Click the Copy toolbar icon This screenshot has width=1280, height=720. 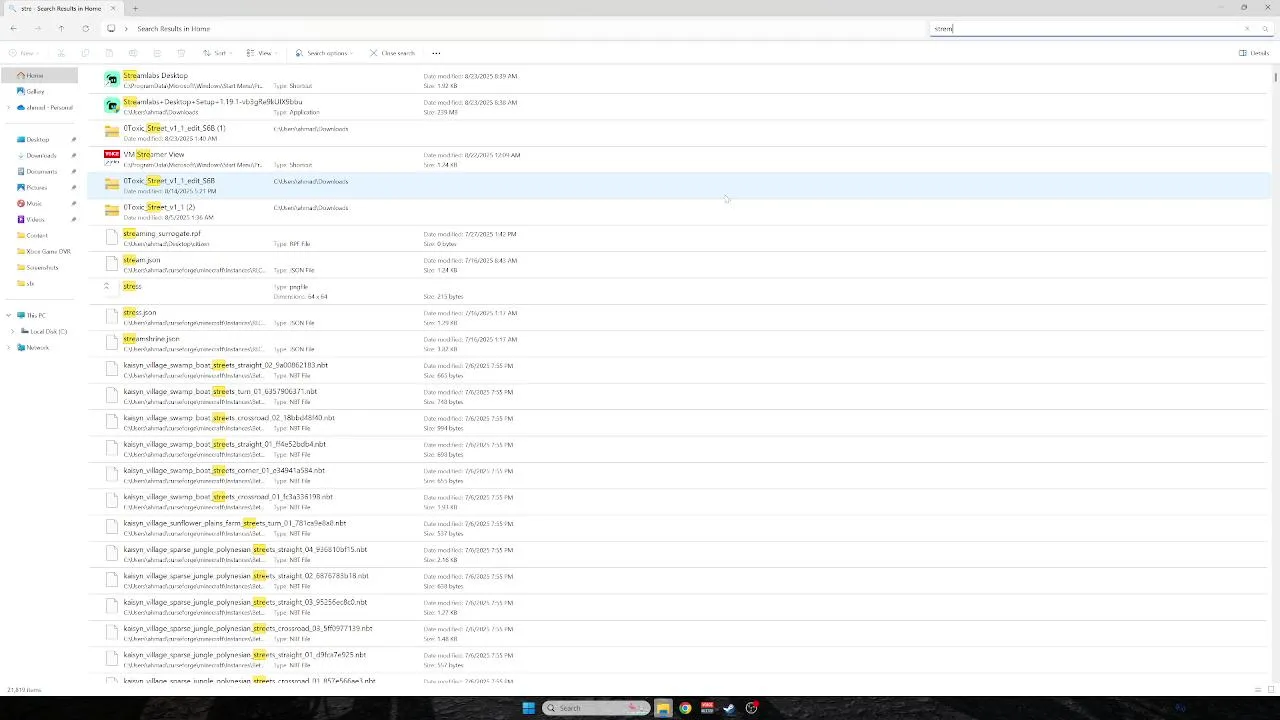85,53
